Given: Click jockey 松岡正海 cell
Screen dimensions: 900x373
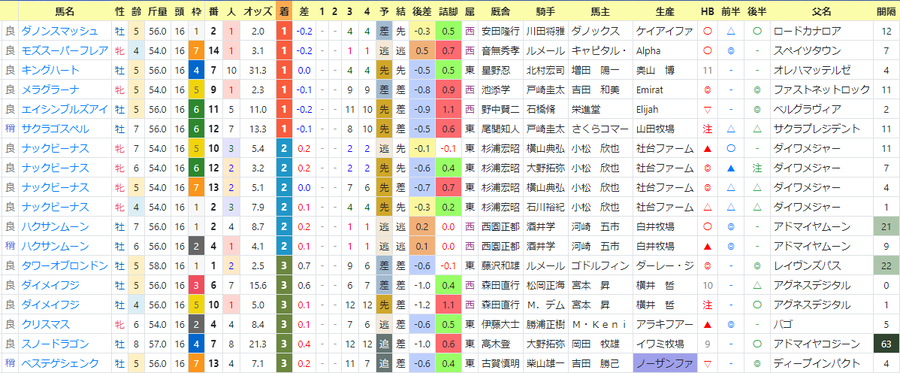Looking at the screenshot, I should [546, 285].
